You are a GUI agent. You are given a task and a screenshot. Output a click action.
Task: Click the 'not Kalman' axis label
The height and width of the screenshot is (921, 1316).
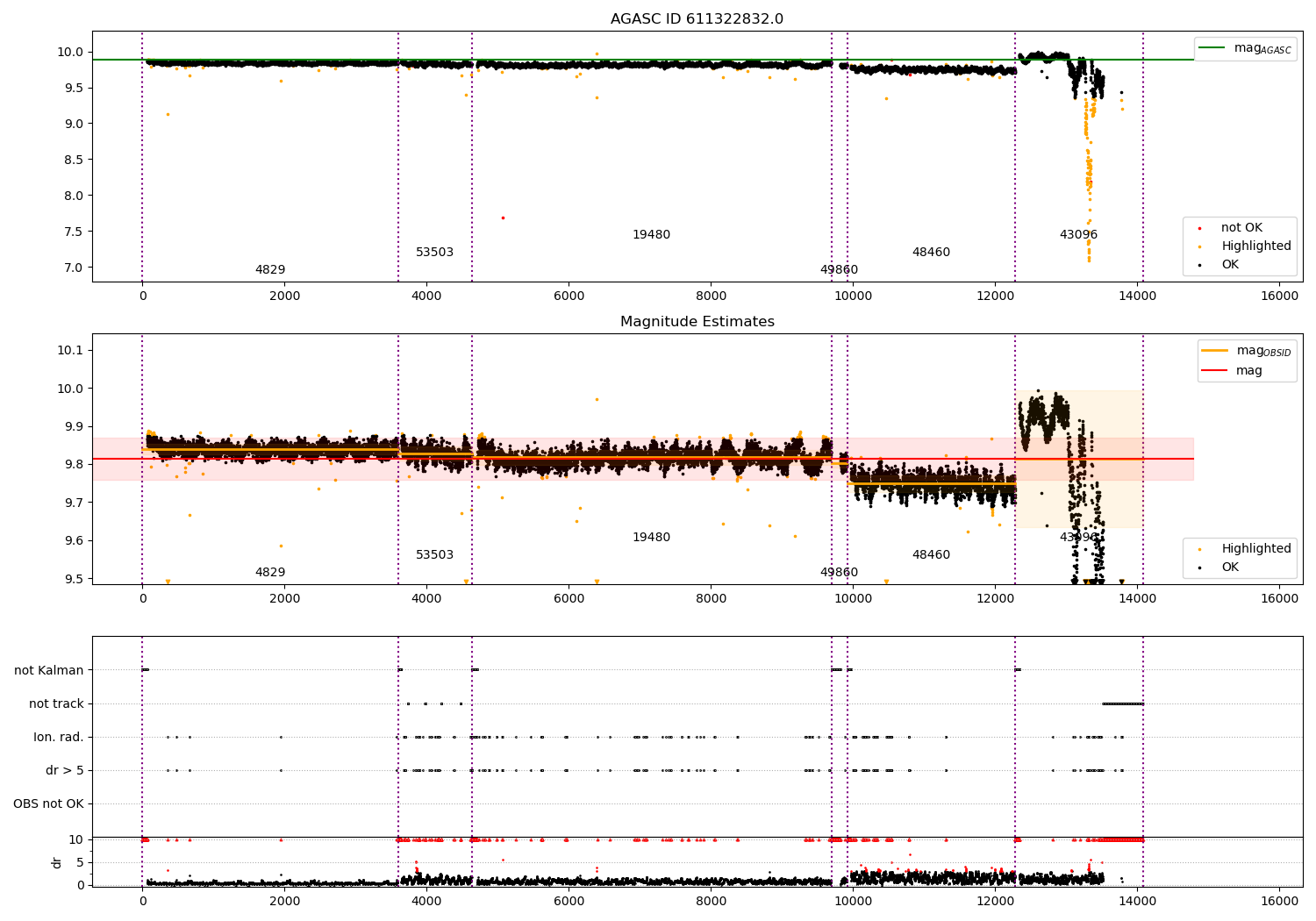click(49, 671)
